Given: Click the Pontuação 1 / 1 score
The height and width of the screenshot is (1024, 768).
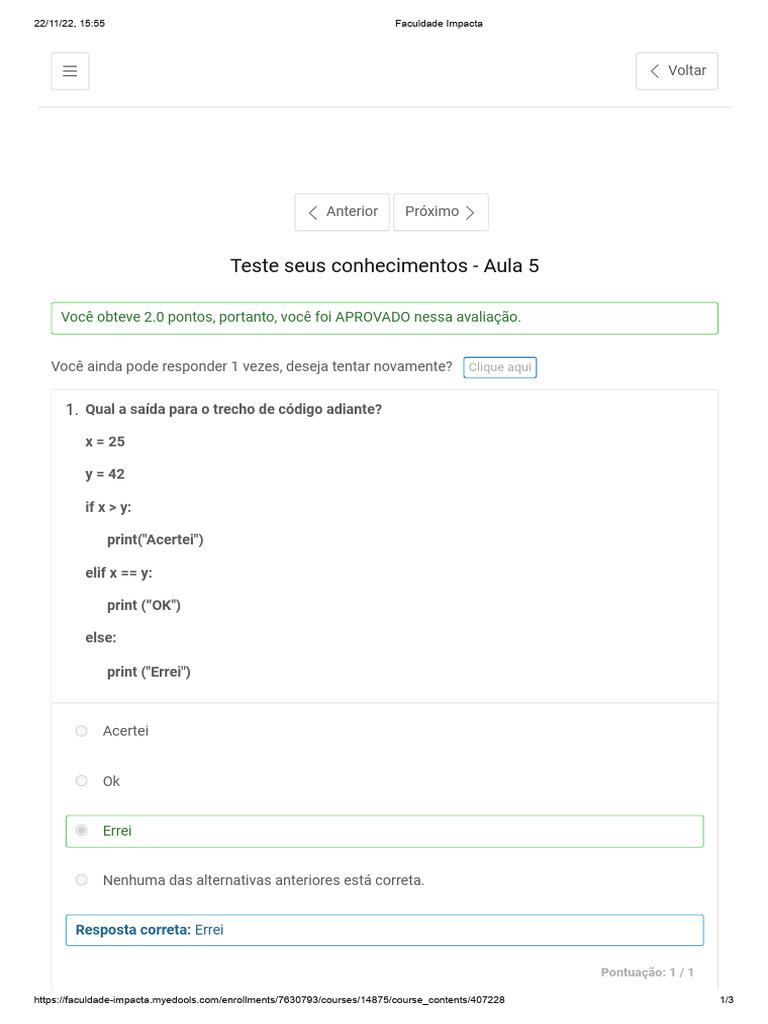Looking at the screenshot, I should [647, 972].
